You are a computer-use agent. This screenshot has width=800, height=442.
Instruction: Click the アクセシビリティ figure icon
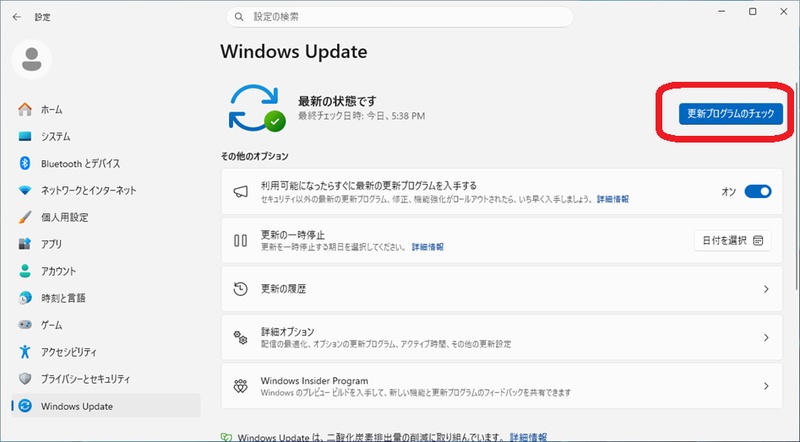25,352
